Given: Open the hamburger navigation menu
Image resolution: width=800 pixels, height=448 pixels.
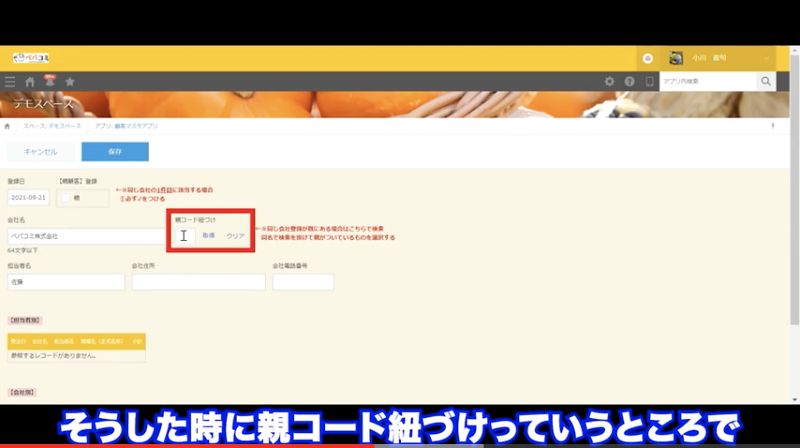Looking at the screenshot, I should (x=10, y=82).
